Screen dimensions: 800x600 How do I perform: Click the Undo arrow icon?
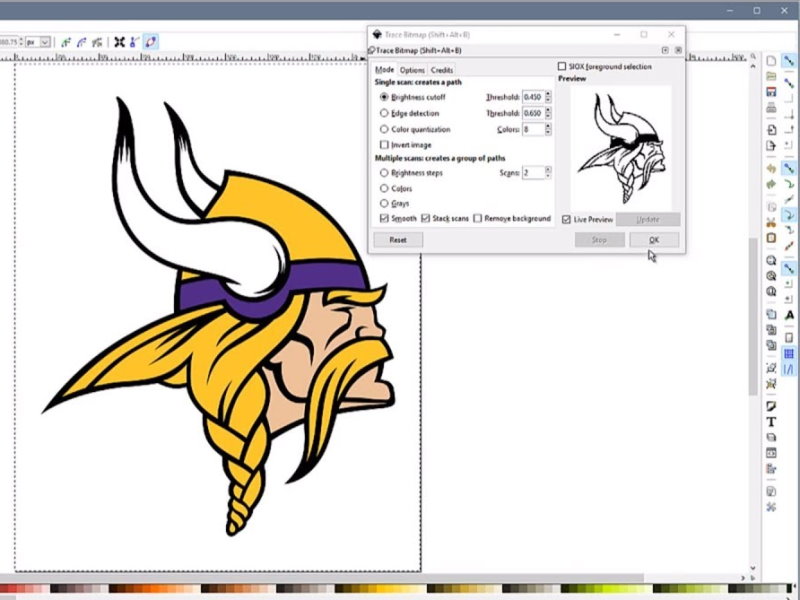pyautogui.click(x=771, y=168)
